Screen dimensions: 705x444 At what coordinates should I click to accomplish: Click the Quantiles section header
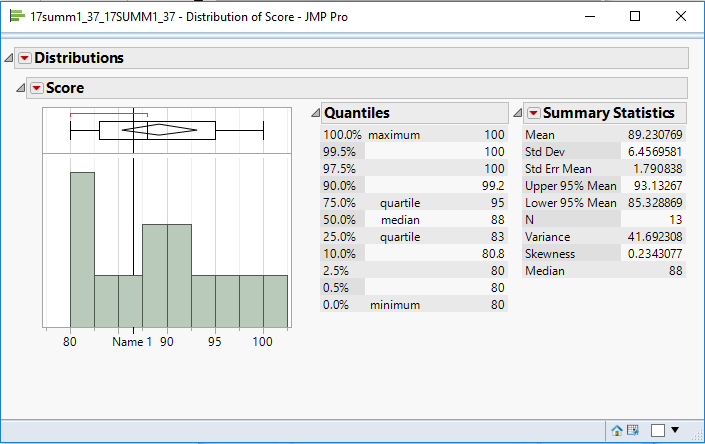tap(356, 113)
